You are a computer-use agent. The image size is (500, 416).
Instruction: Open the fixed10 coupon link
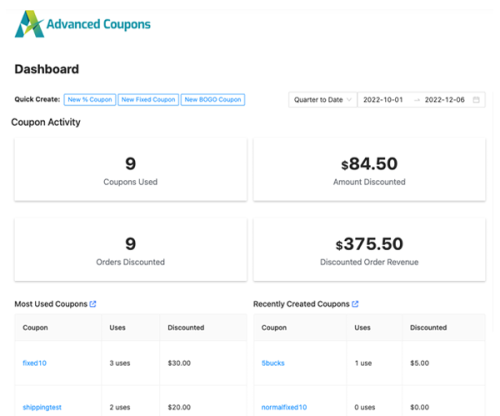pyautogui.click(x=35, y=363)
